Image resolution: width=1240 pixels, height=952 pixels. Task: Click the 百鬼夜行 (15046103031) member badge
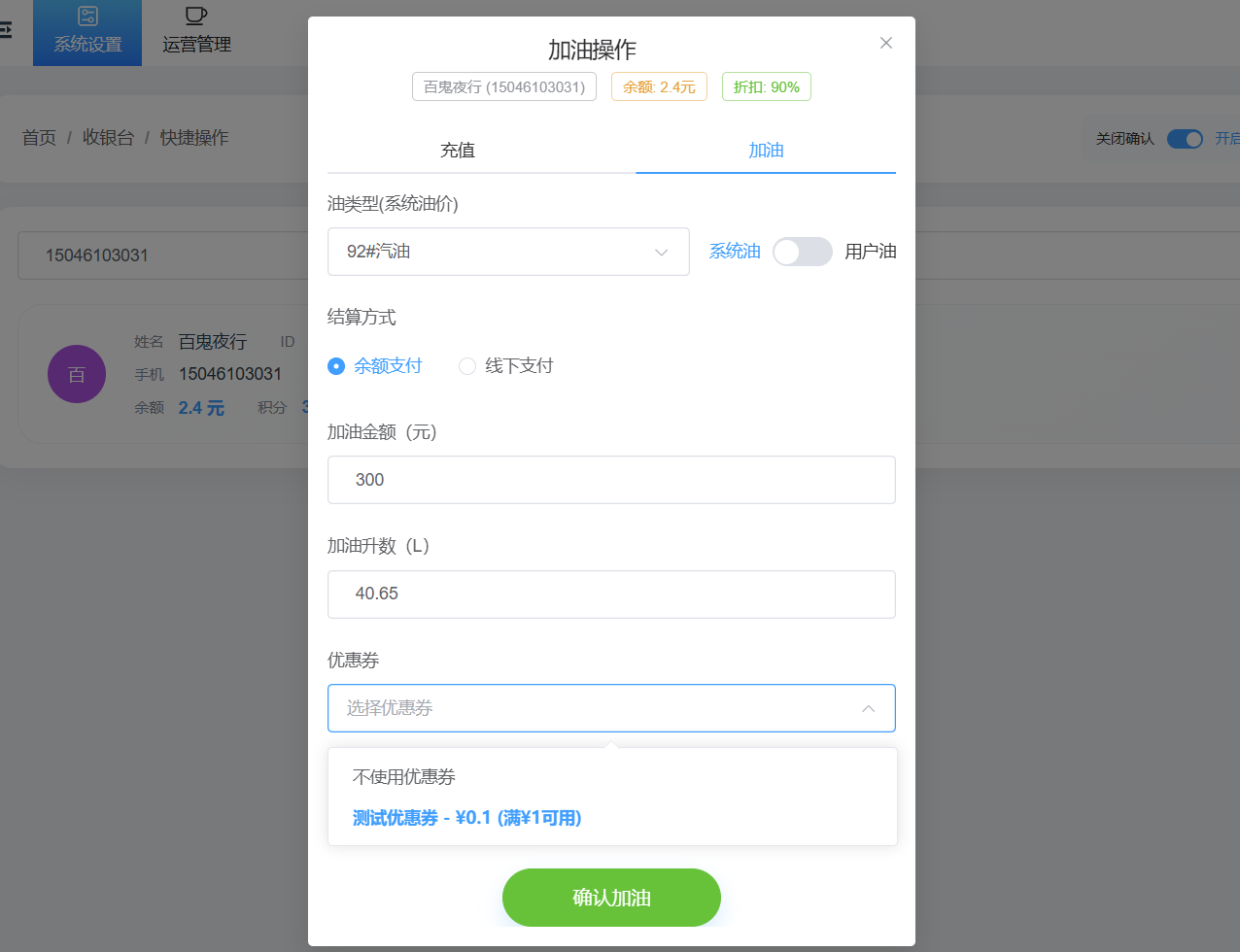click(x=503, y=85)
